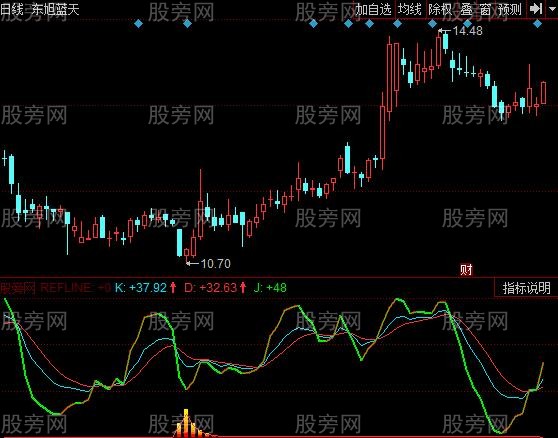Click the 加自选 add to watchlist button
558x438 pixels.
(374, 9)
